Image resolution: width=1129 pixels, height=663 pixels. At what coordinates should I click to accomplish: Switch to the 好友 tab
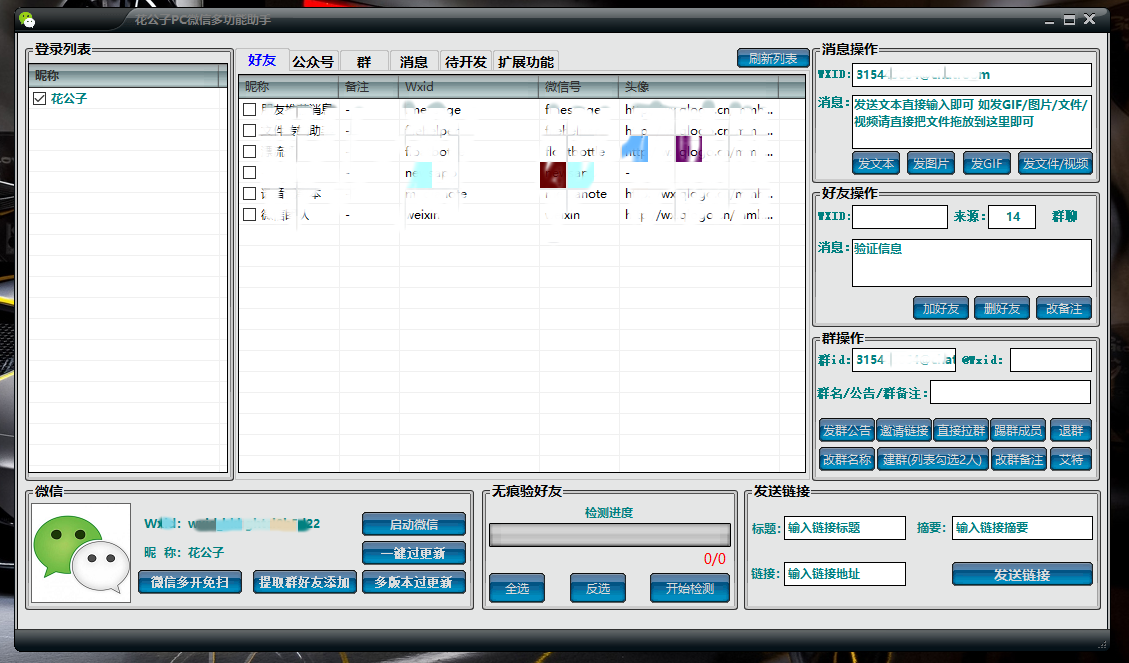262,60
